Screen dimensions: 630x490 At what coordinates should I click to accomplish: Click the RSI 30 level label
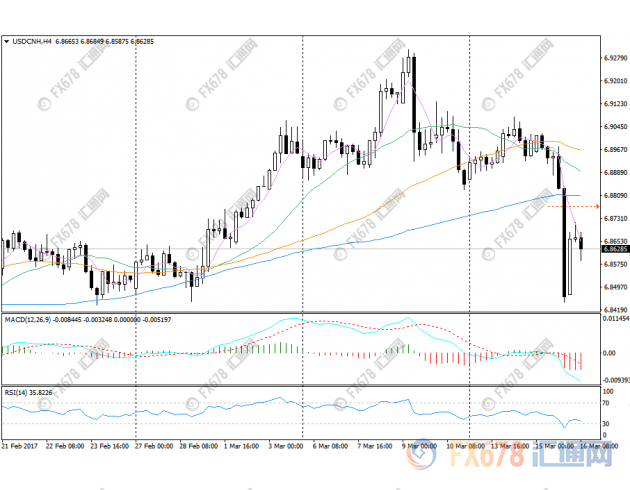coord(607,424)
